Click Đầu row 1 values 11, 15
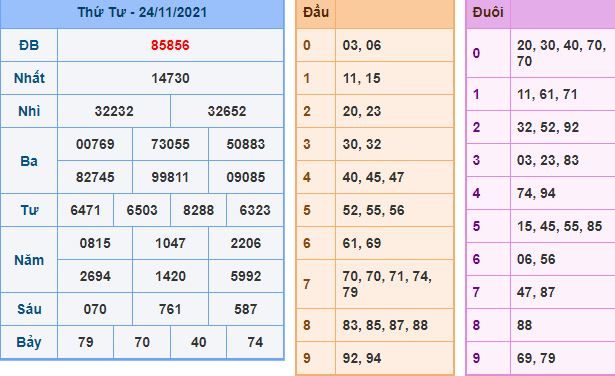This screenshot has height=376, width=615. [362, 78]
